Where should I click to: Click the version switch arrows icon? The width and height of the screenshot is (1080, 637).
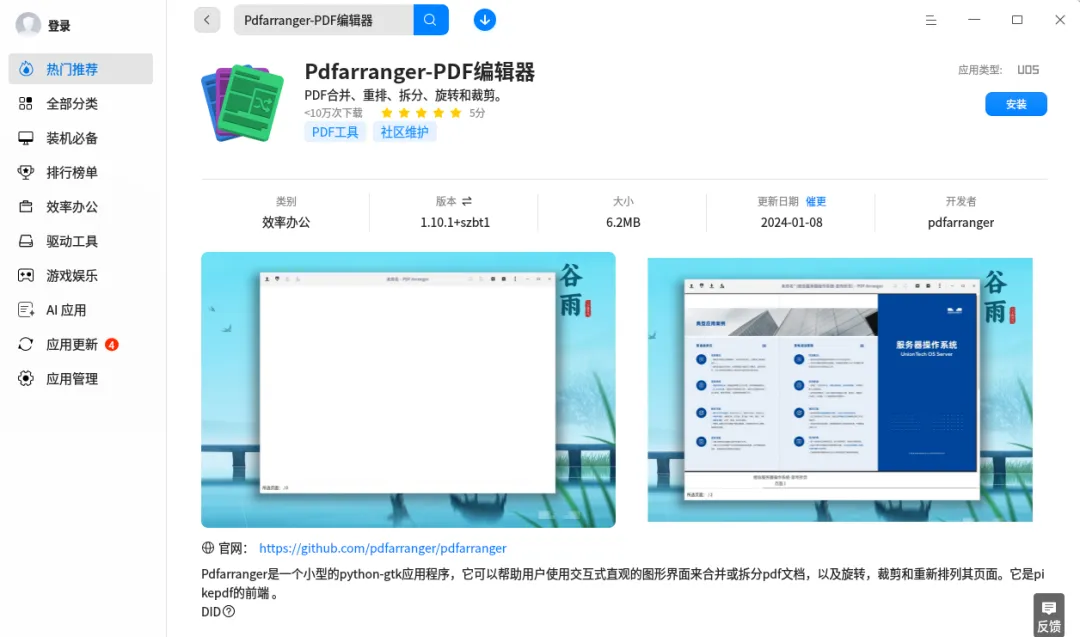tap(467, 201)
